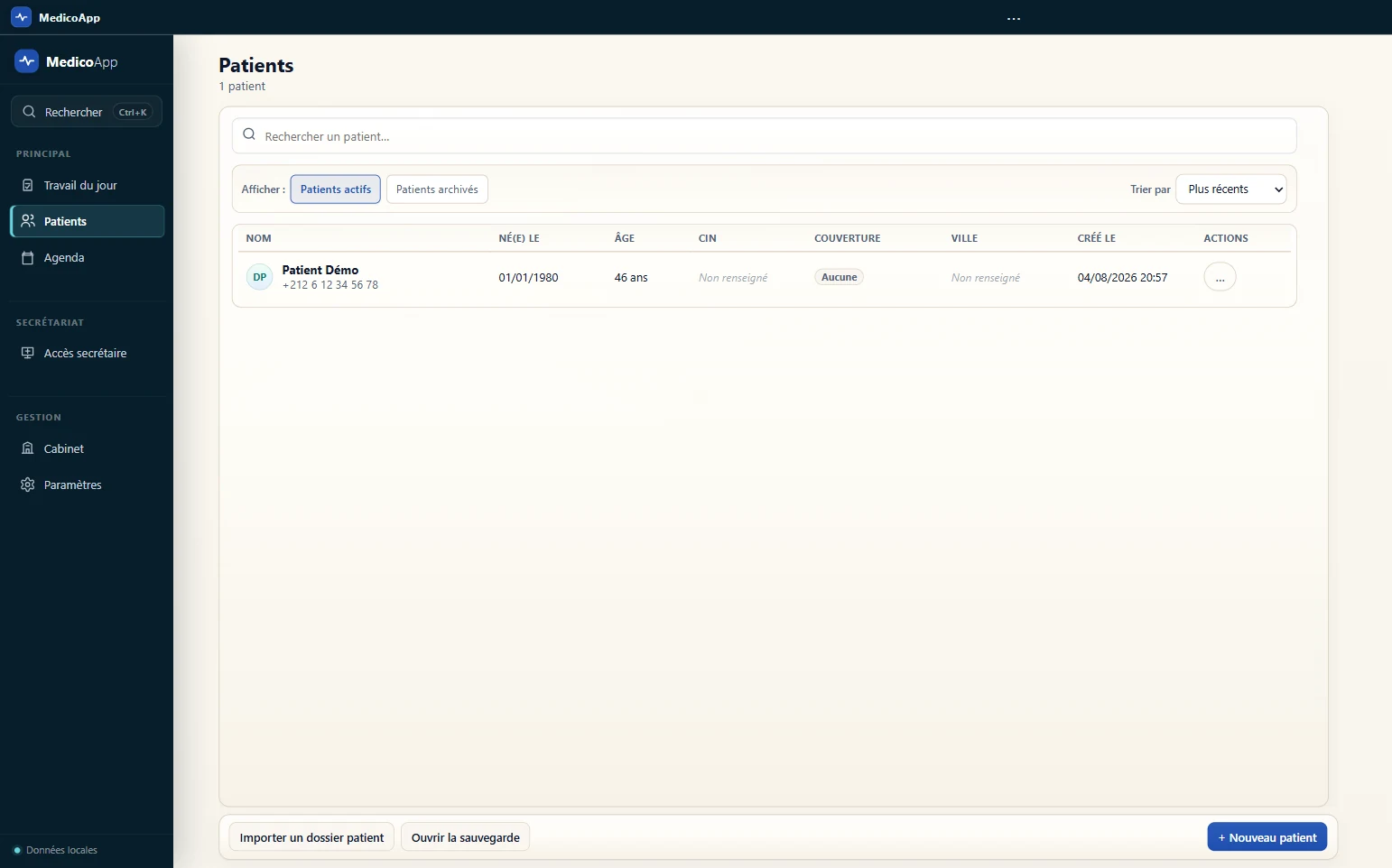Click the Patient Démo name

320,270
